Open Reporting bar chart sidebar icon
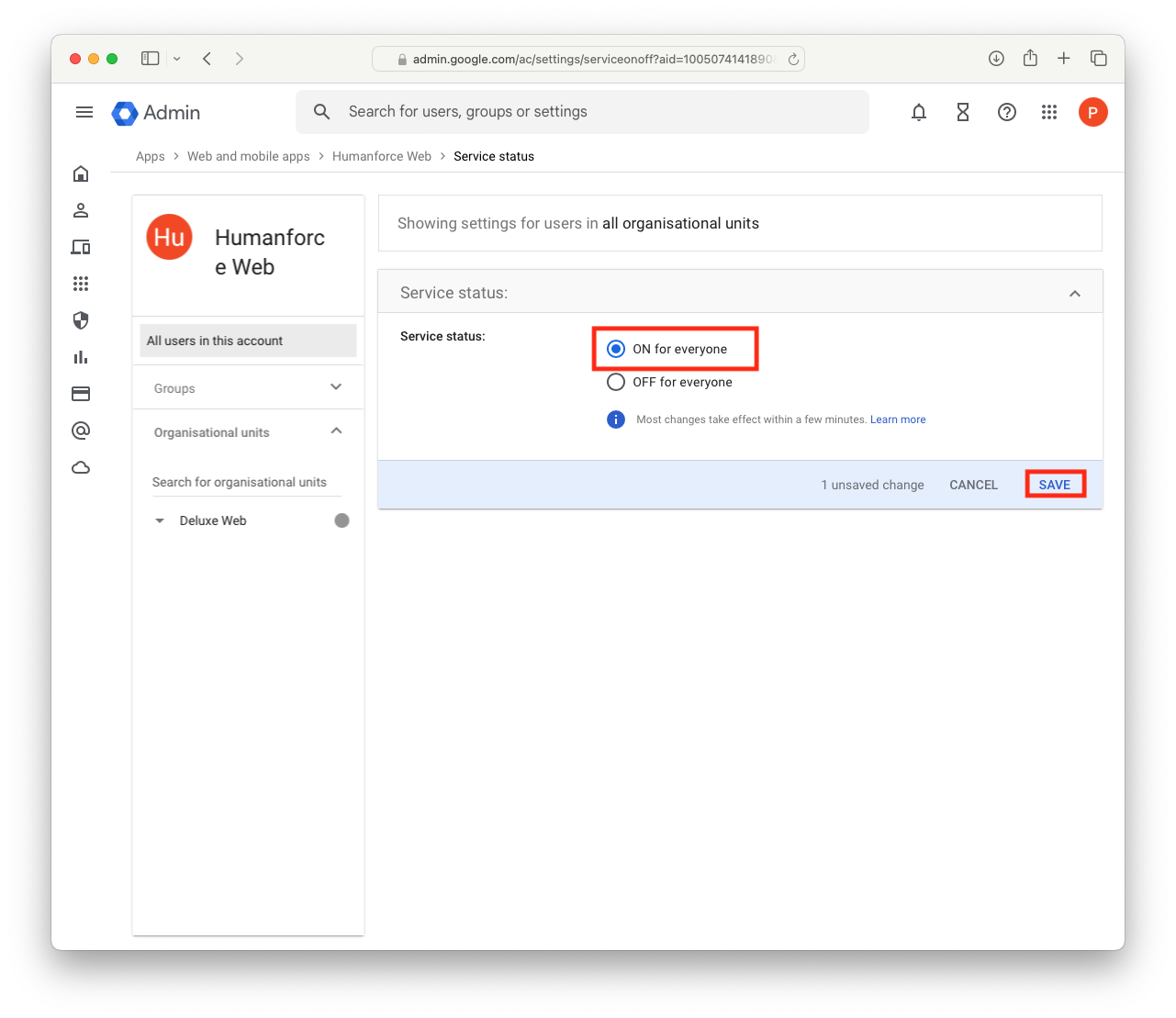 81,357
